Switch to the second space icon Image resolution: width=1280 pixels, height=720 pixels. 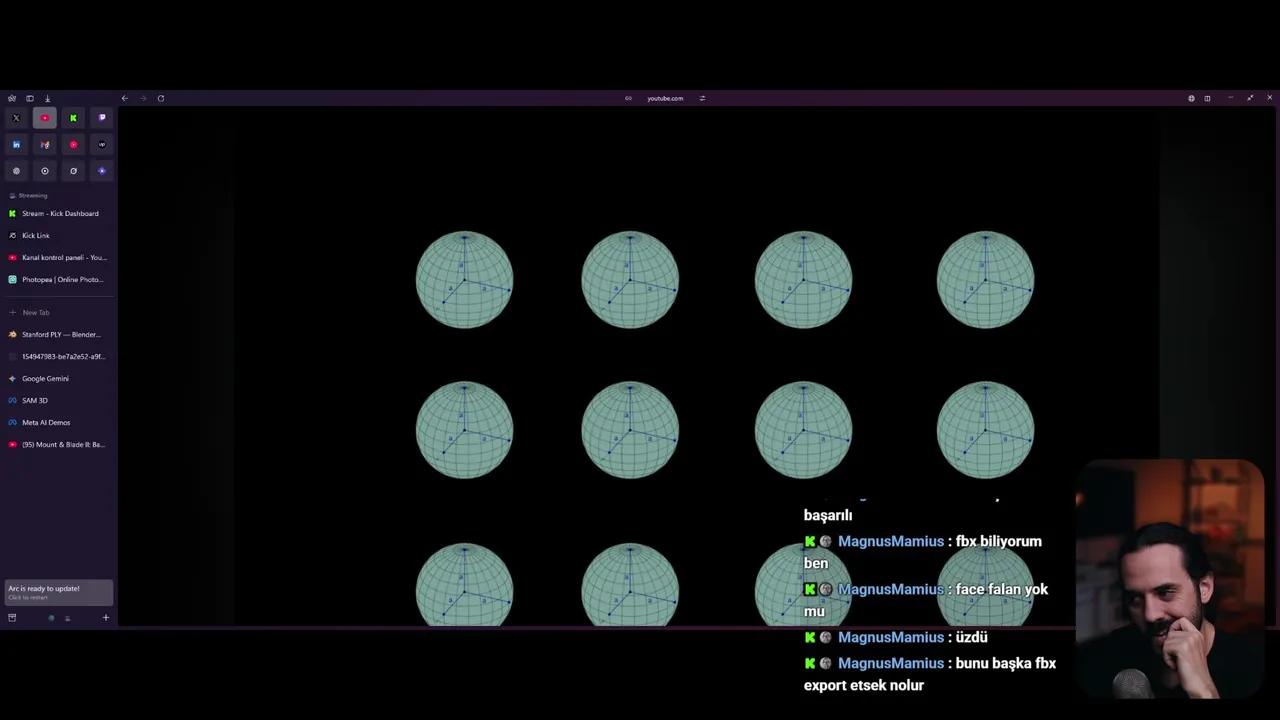point(68,618)
